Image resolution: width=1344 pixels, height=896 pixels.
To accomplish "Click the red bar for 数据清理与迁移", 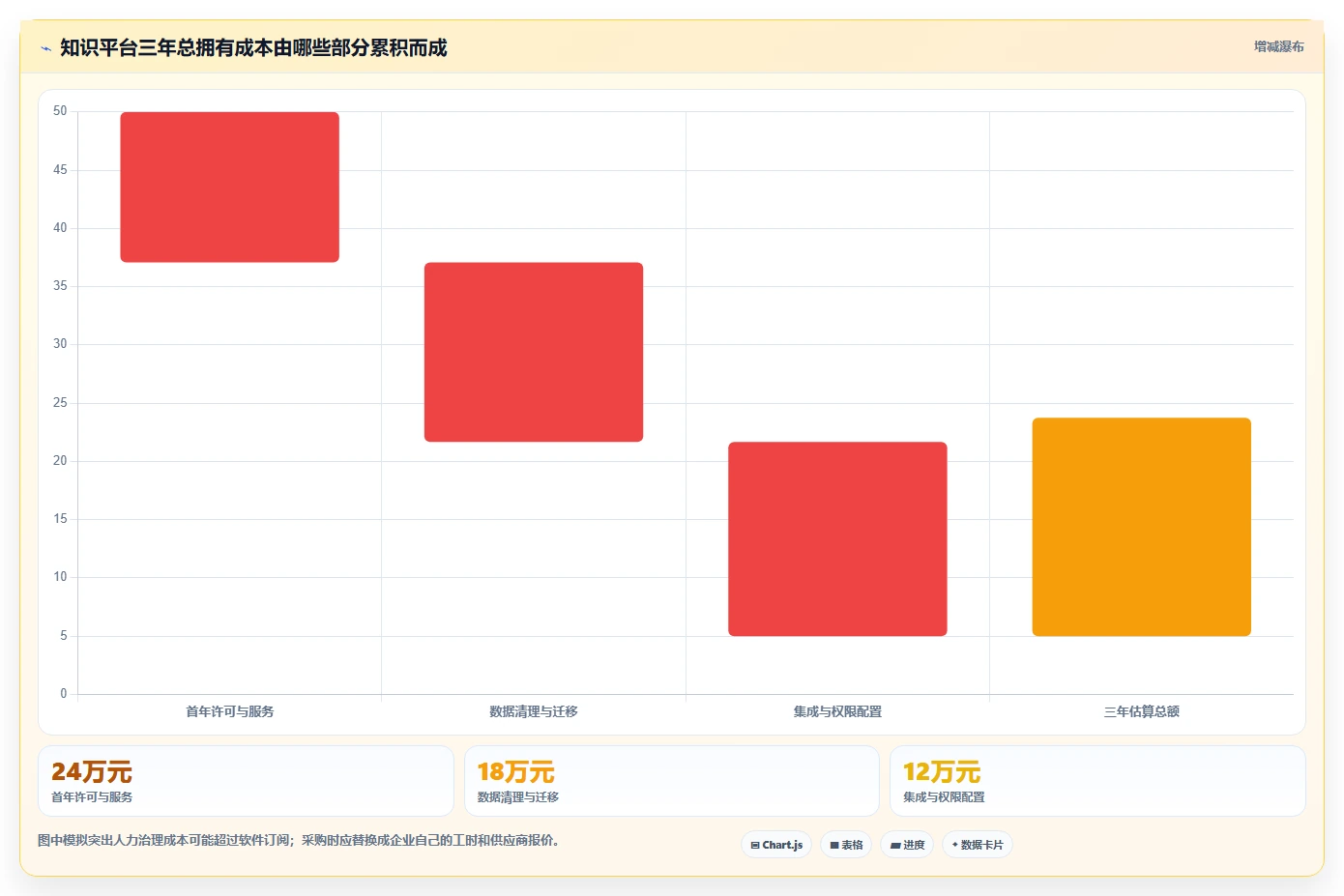I will tap(534, 352).
